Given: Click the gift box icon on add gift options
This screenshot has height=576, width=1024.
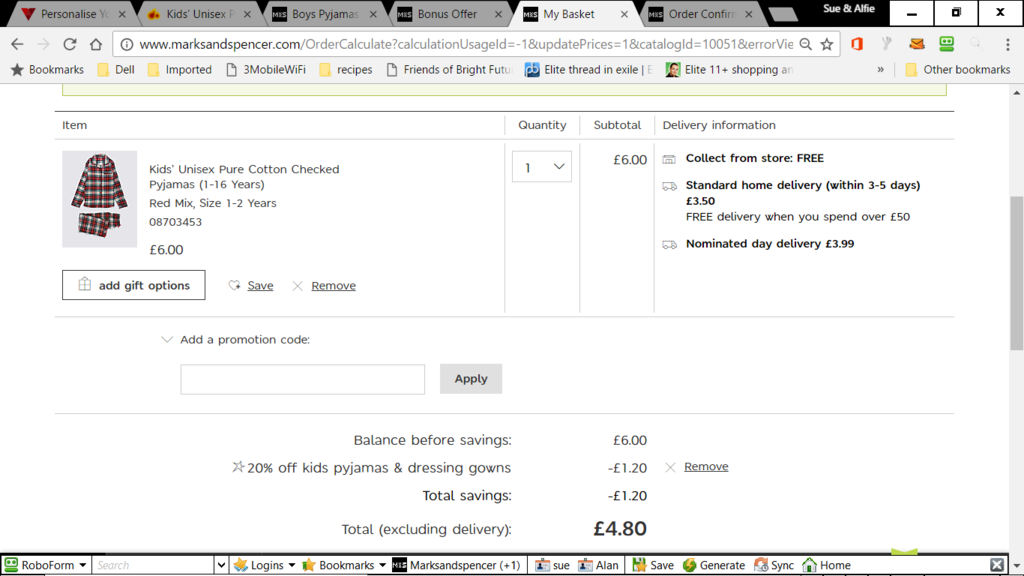Looking at the screenshot, I should pyautogui.click(x=85, y=284).
